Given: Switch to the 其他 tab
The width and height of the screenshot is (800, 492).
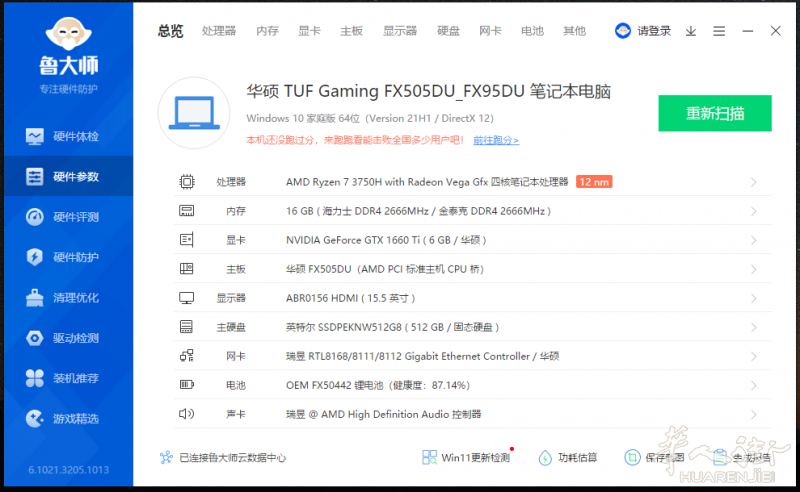Looking at the screenshot, I should pyautogui.click(x=574, y=31).
